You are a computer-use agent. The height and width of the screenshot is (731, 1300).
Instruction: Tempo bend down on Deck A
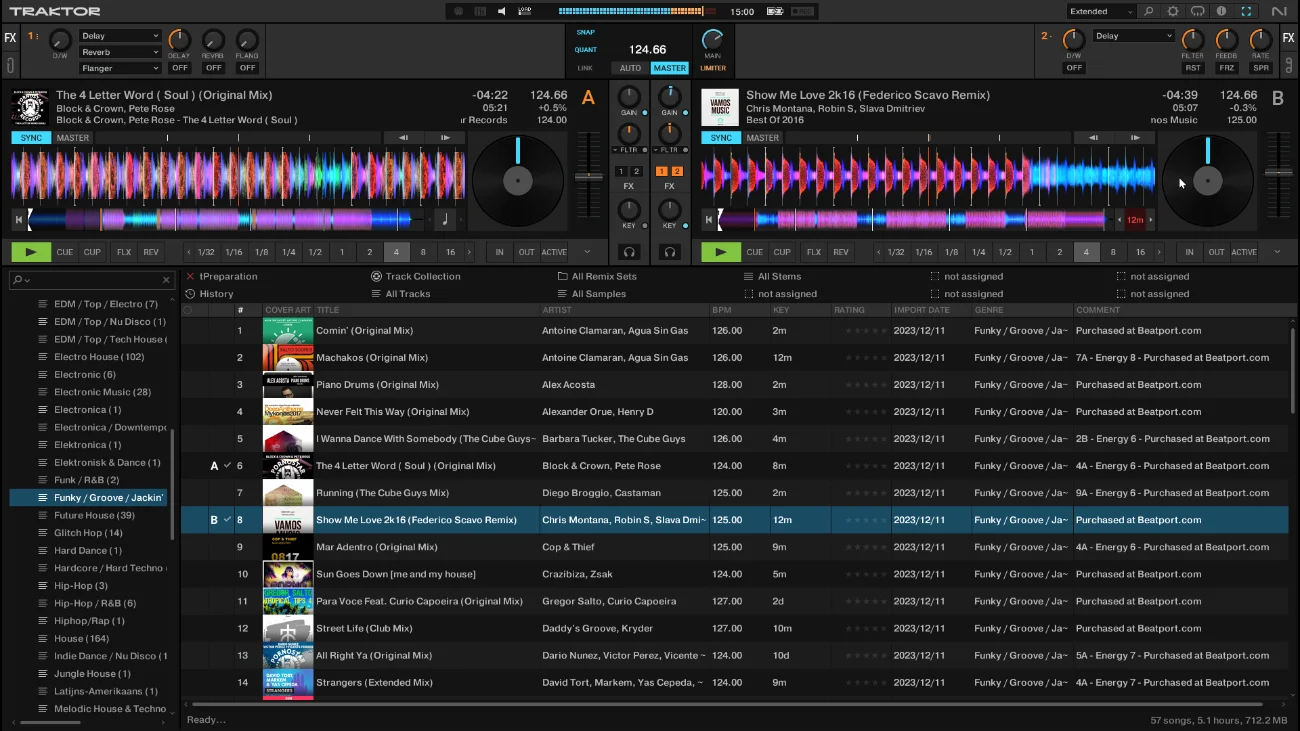pyautogui.click(x=403, y=138)
